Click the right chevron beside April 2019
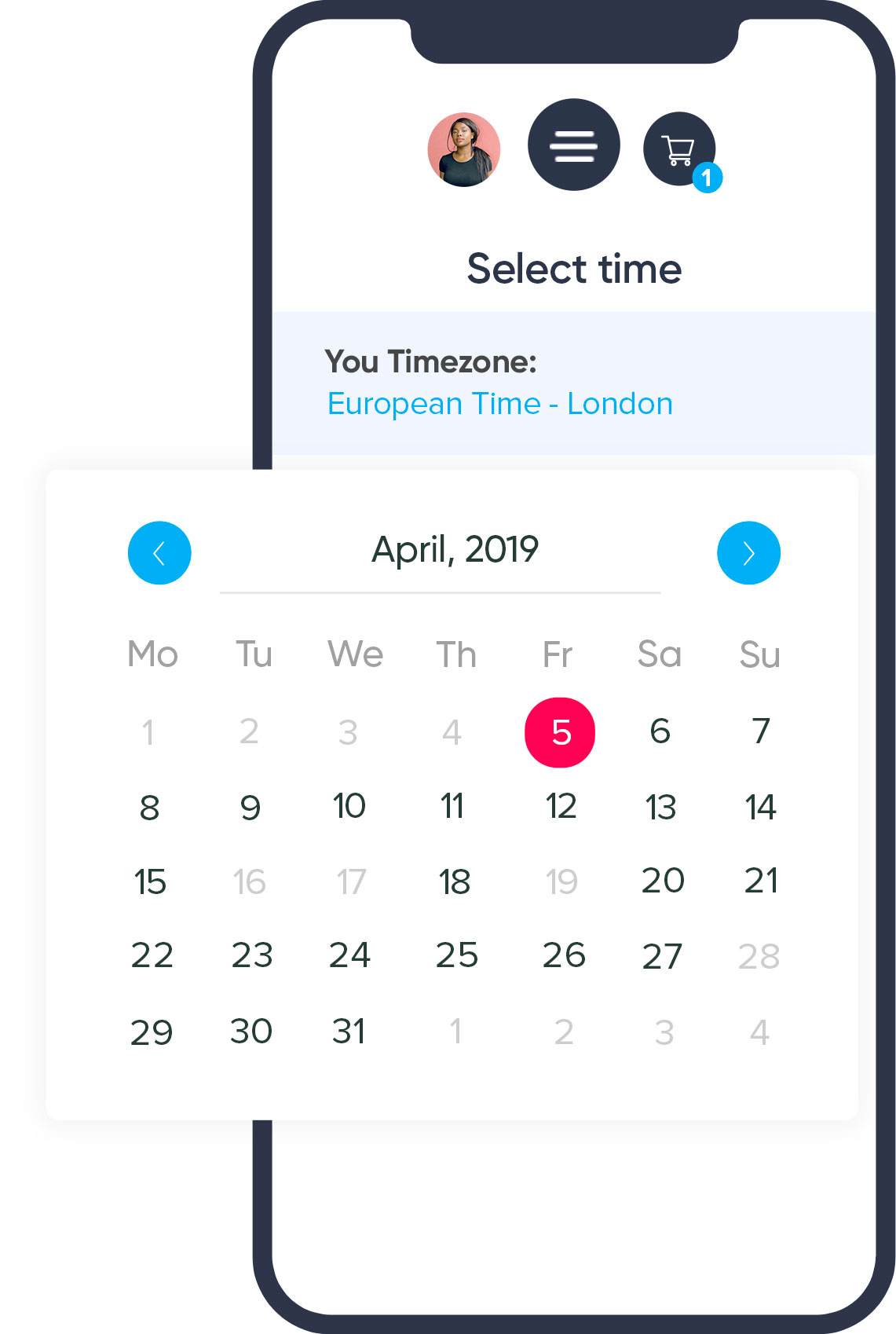The width and height of the screenshot is (896, 1334). 748,552
